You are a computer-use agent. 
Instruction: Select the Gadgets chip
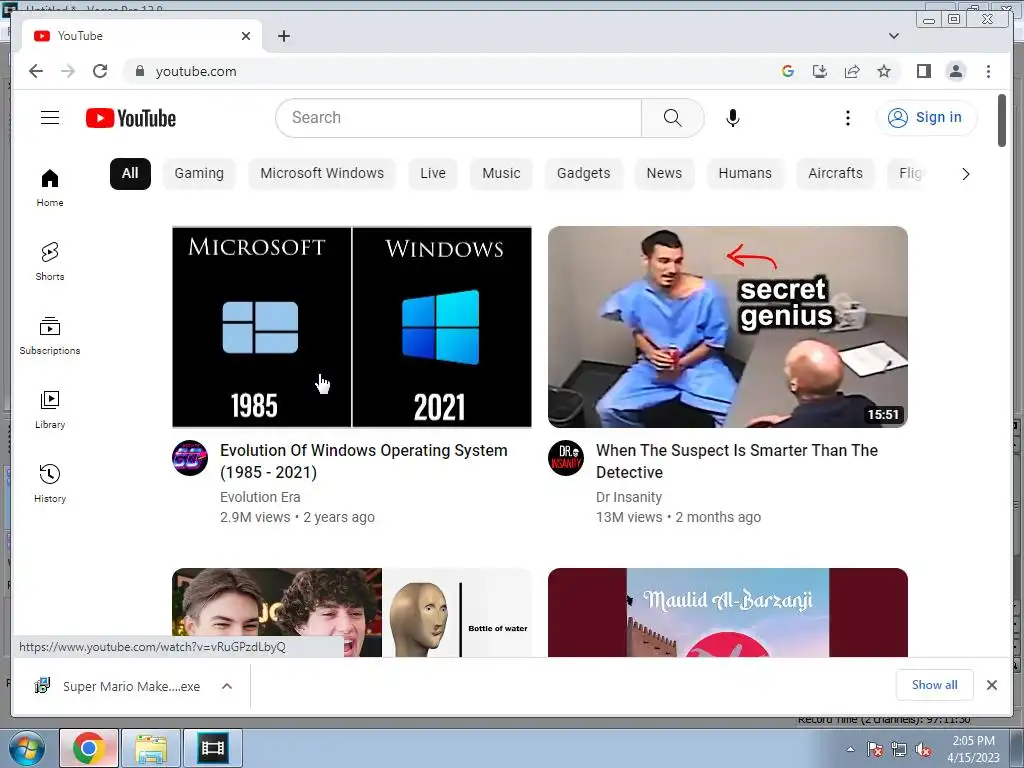[x=584, y=174]
